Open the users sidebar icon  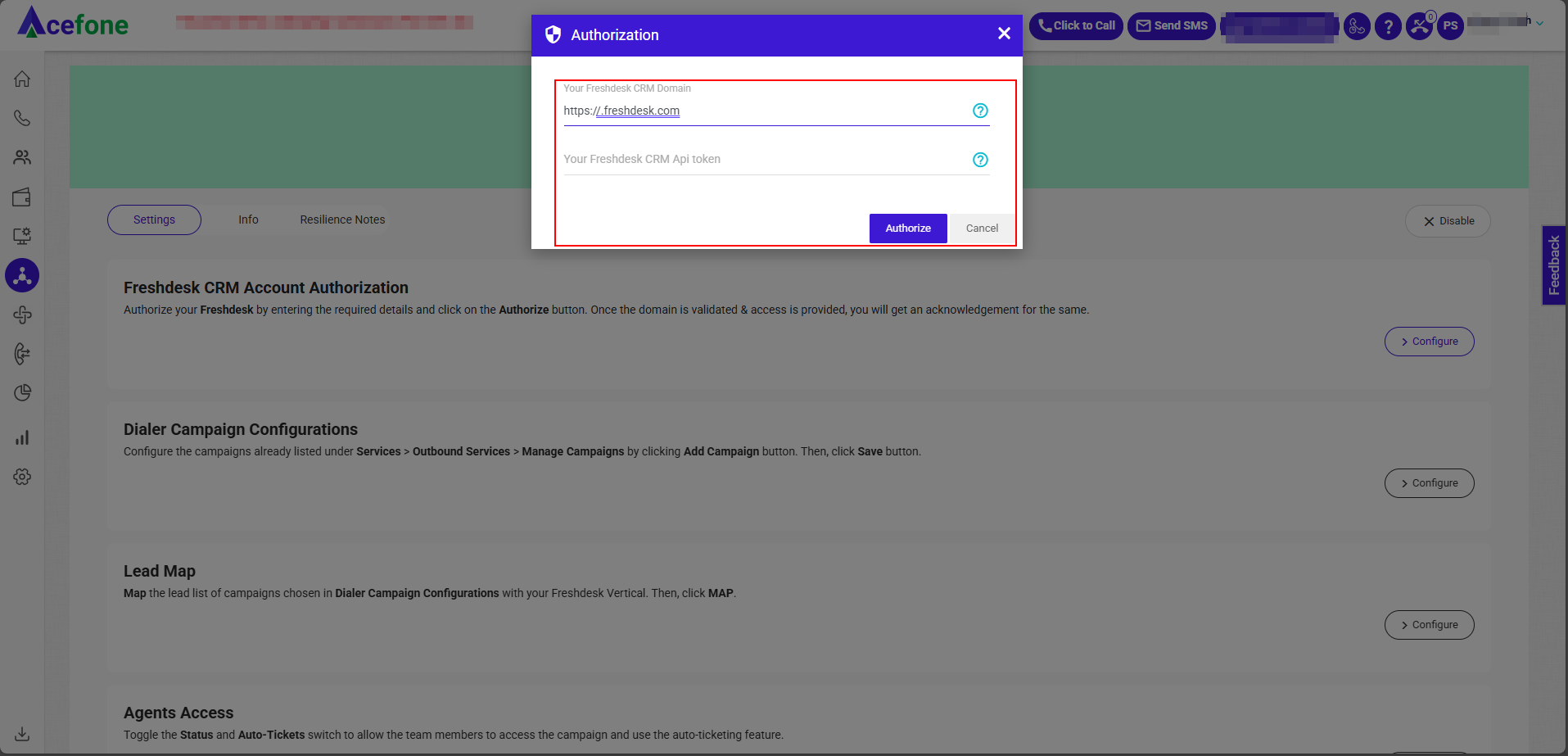(22, 157)
